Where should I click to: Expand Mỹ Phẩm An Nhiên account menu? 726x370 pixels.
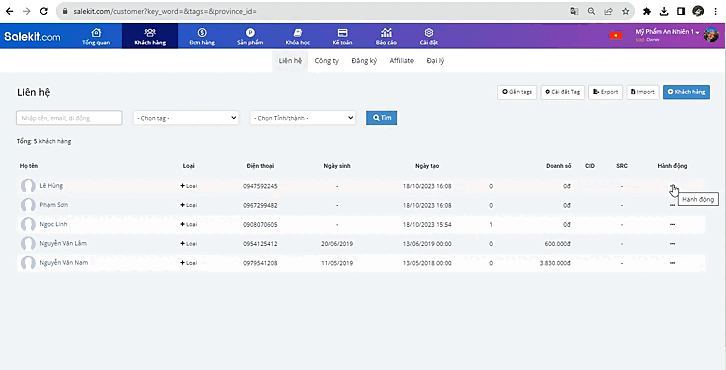[x=667, y=32]
